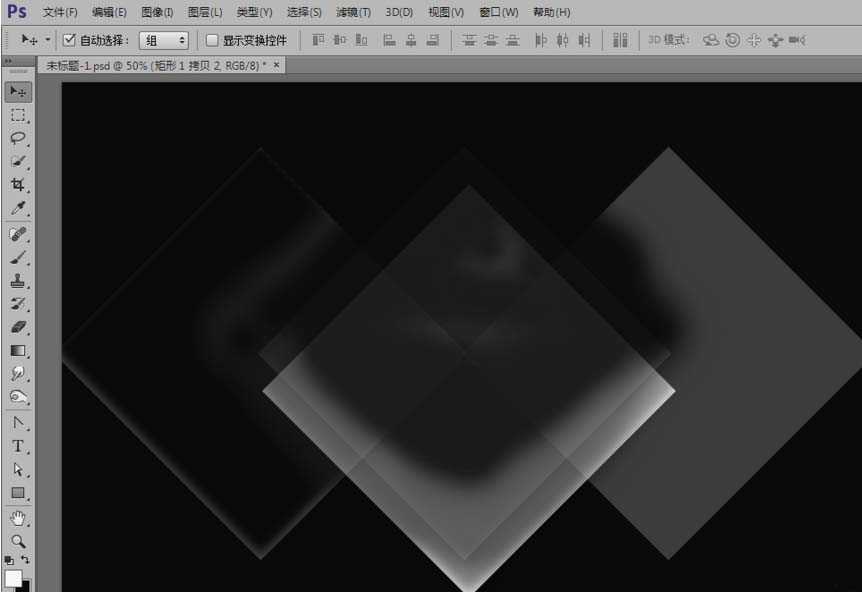The image size is (862, 592).
Task: Click Align Right Edges icon
Action: click(x=433, y=40)
